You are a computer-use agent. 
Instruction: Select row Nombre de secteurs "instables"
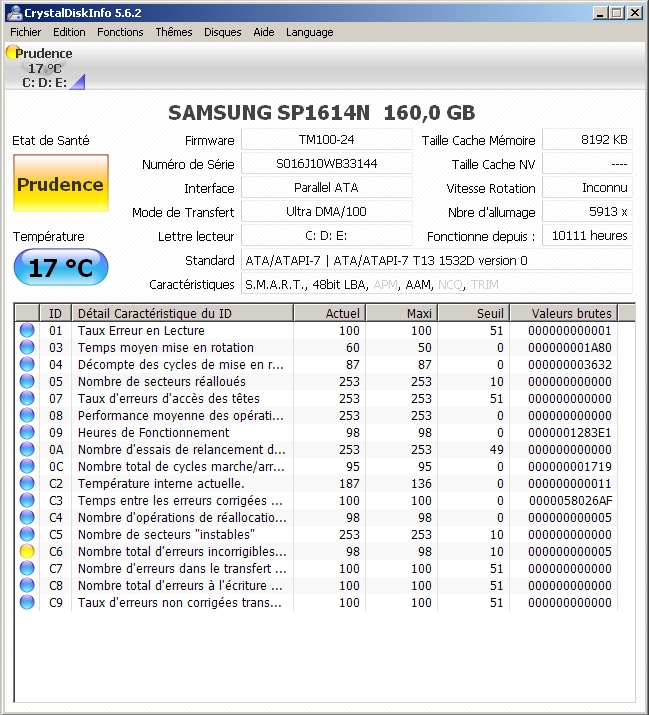pyautogui.click(x=317, y=534)
